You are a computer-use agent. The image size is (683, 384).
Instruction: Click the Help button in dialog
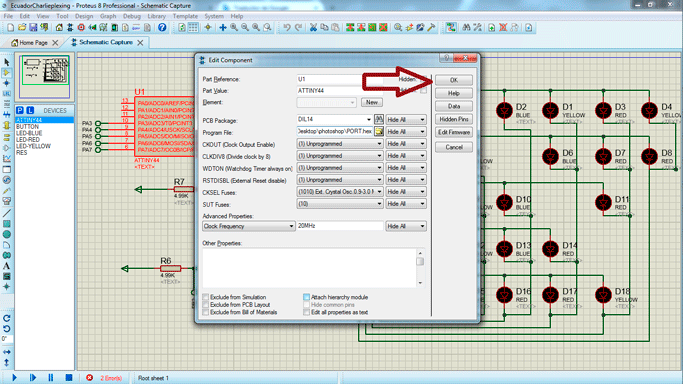point(453,93)
